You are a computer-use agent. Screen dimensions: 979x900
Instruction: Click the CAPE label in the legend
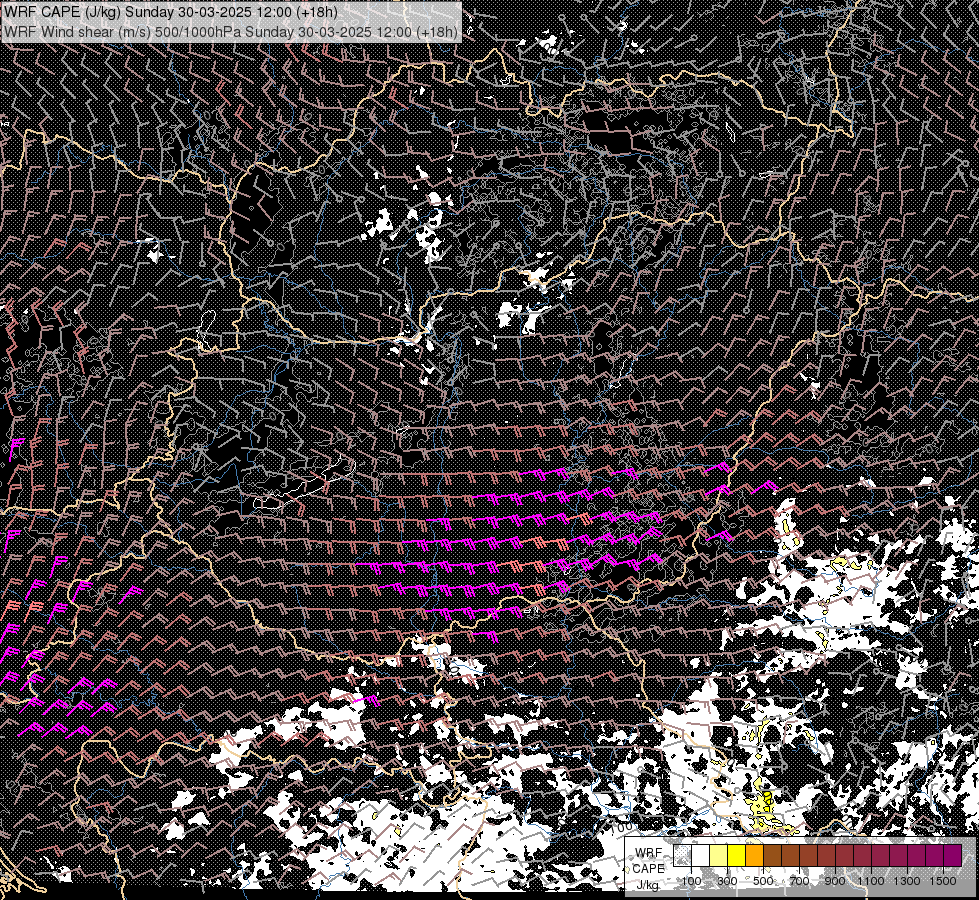[x=648, y=869]
